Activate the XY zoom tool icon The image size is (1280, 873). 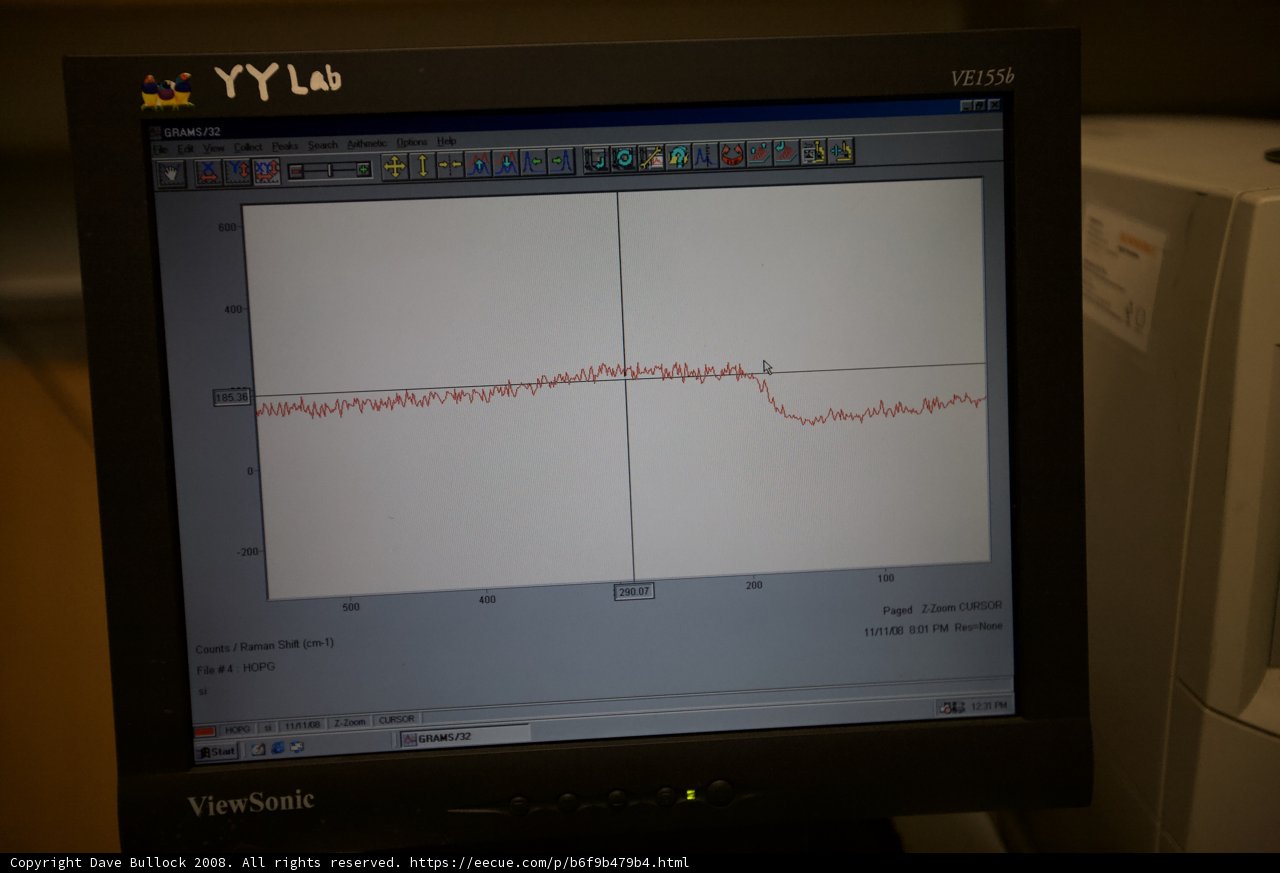pos(267,171)
